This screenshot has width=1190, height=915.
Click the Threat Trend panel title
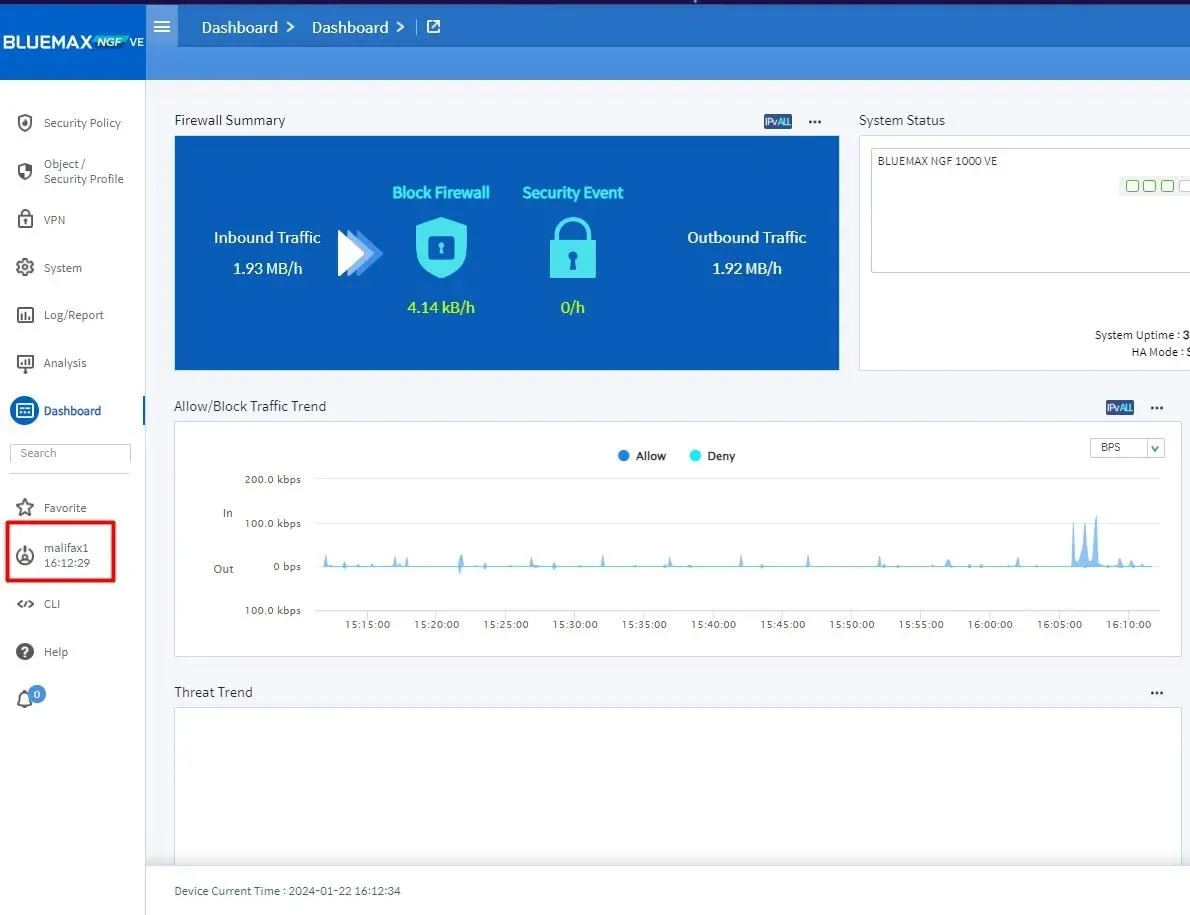point(213,692)
